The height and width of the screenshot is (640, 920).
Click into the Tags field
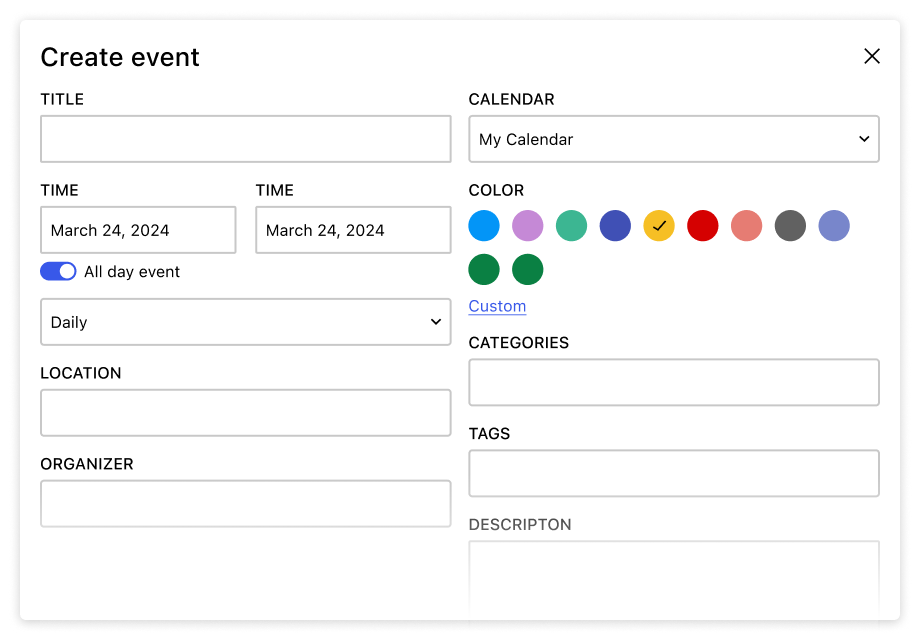point(673,473)
